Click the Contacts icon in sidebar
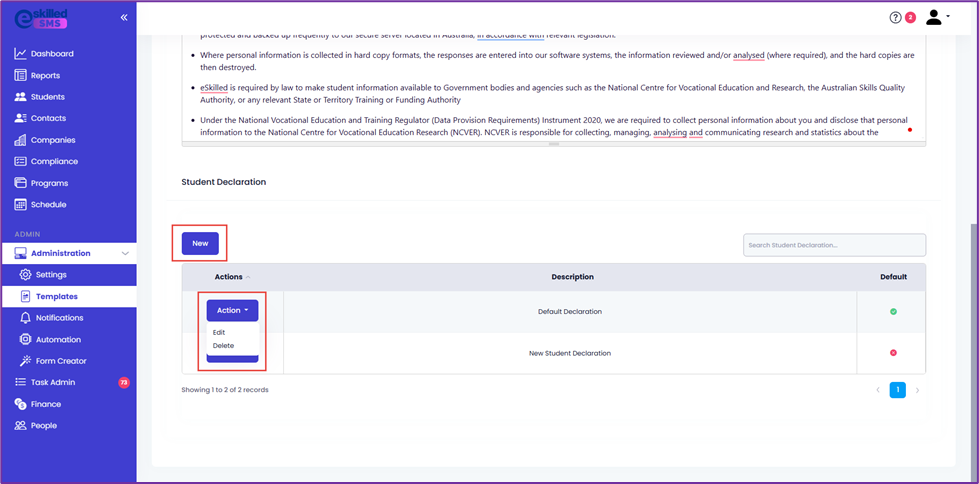This screenshot has width=979, height=484. point(20,118)
